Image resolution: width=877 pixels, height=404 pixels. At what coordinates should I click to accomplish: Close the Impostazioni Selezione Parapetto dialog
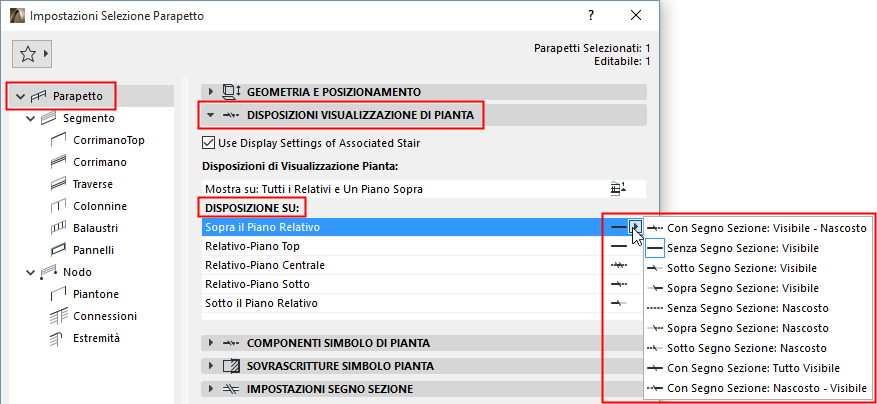pos(636,16)
